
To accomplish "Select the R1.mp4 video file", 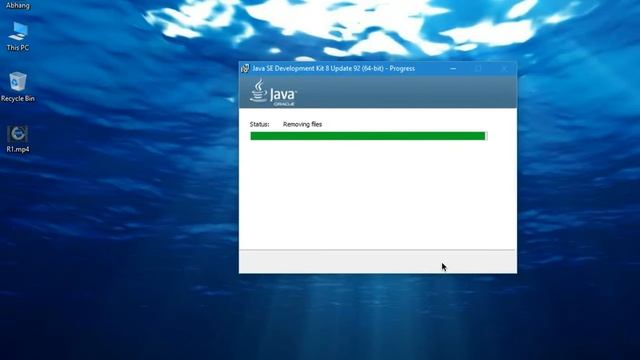I will [18, 139].
